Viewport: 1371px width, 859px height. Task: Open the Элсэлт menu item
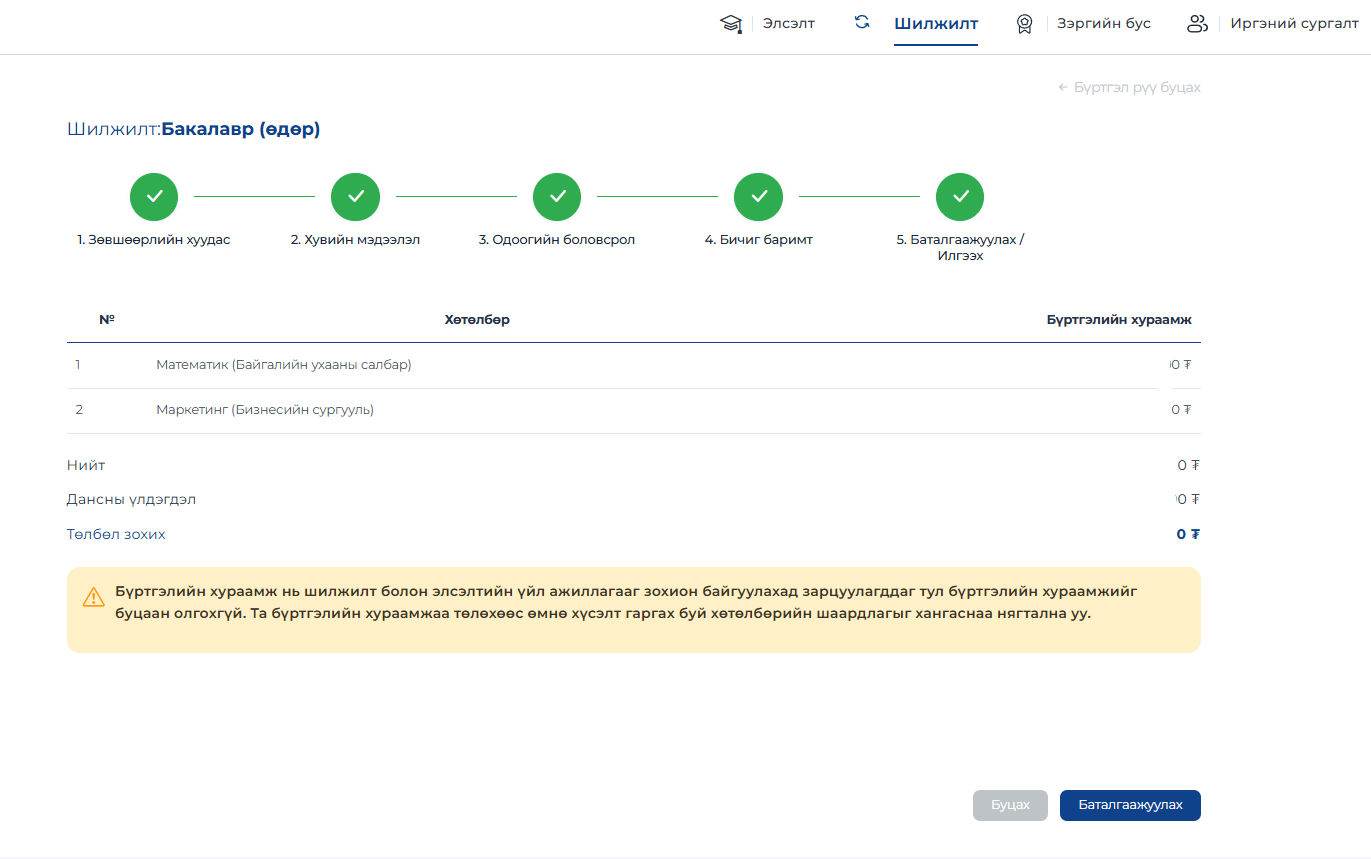pos(789,23)
